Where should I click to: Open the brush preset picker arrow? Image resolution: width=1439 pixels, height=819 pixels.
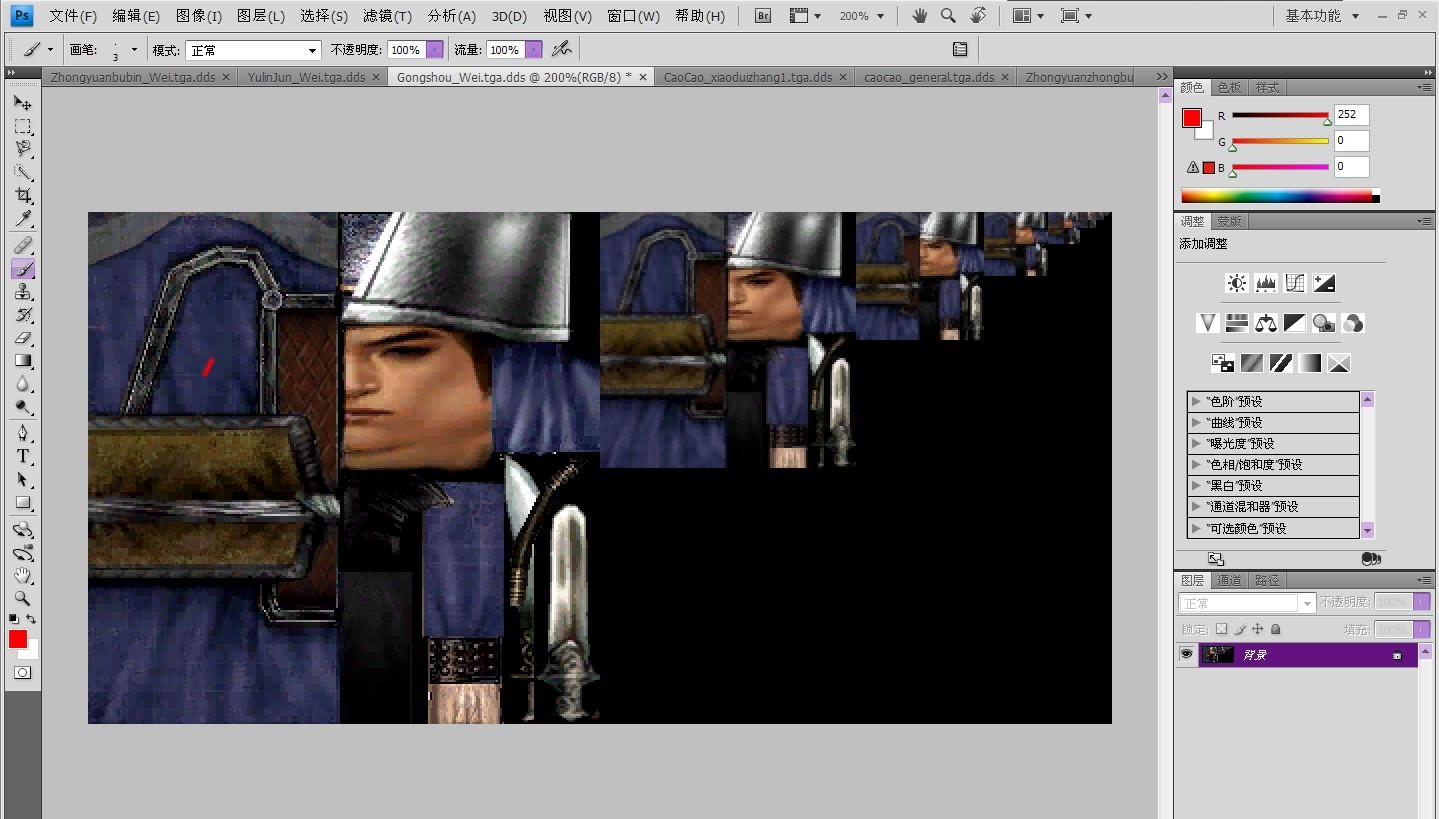coord(134,49)
